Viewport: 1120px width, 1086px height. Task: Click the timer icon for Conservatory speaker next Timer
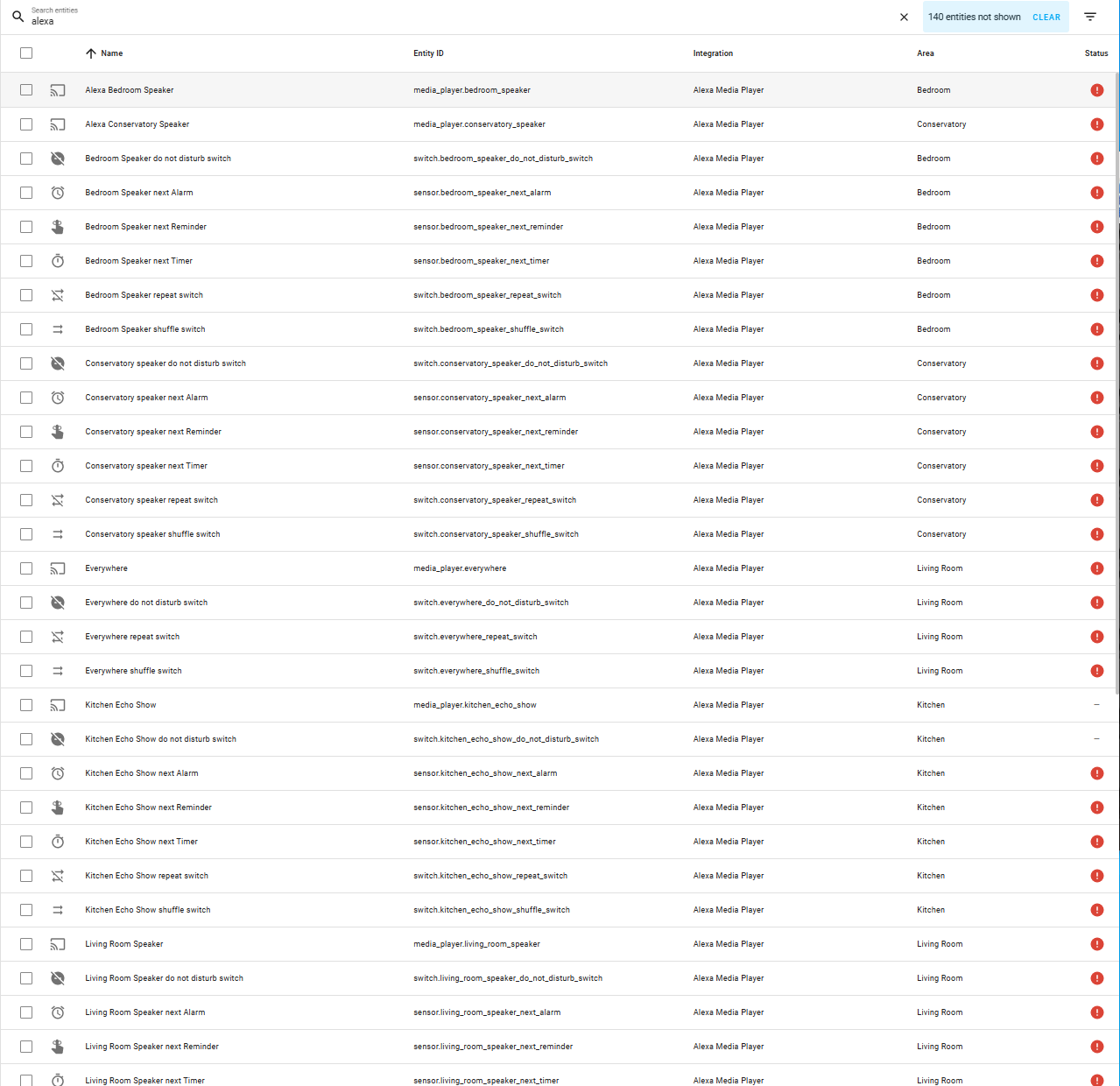point(58,465)
